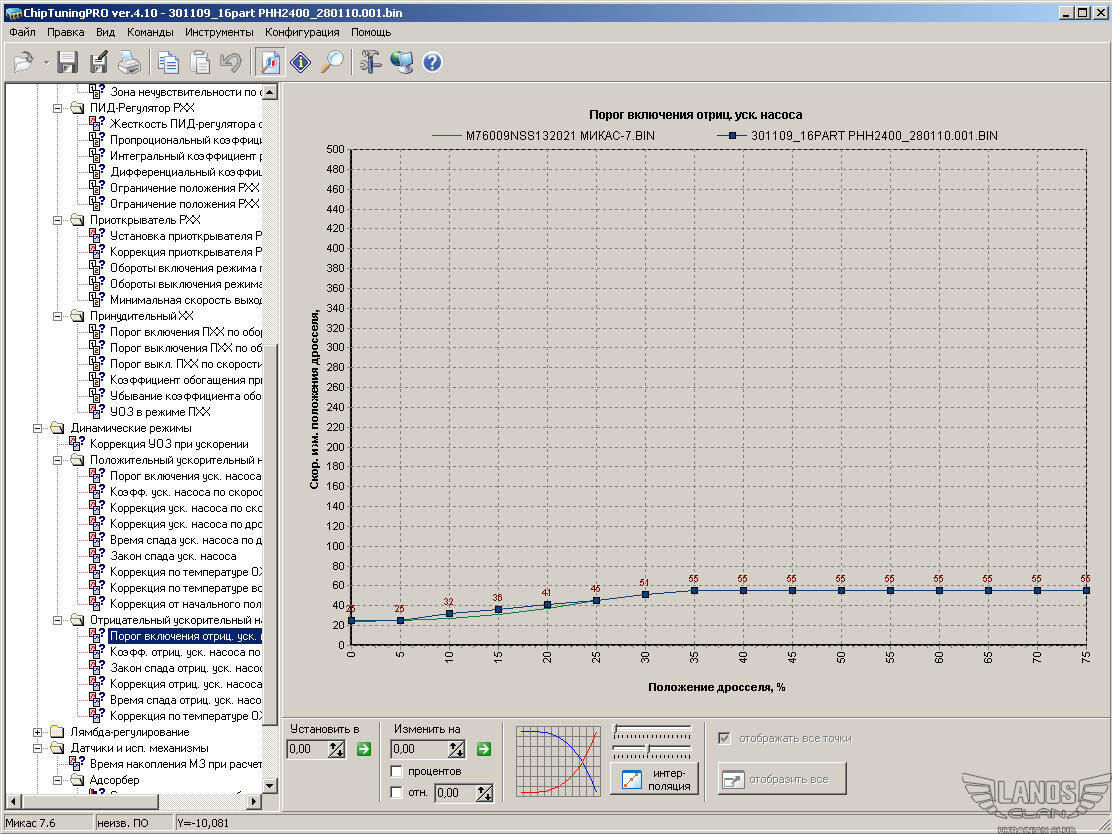
Task: Open the settings tools icon
Action: pyautogui.click(x=371, y=62)
